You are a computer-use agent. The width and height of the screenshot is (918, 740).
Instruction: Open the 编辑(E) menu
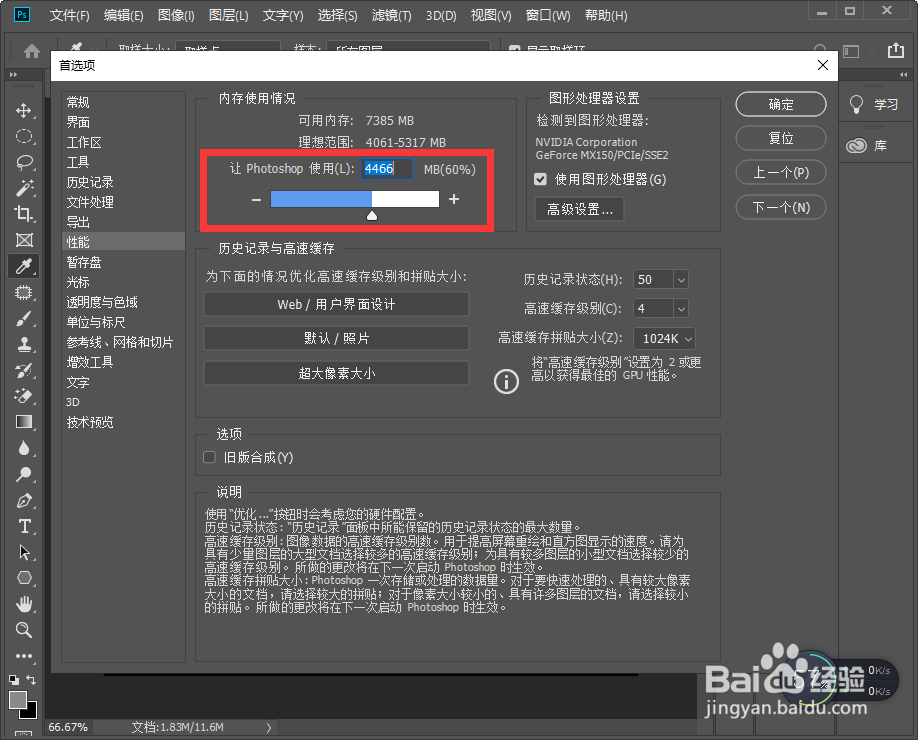tap(124, 15)
